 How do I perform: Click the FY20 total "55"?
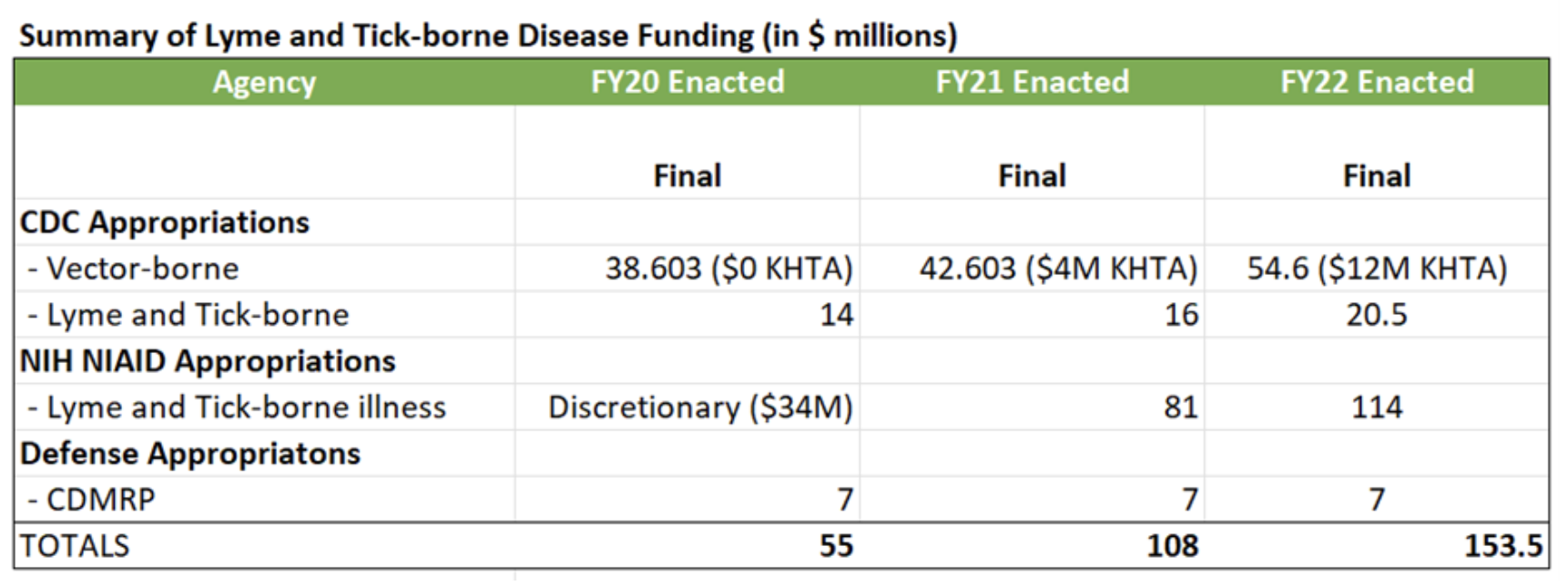[837, 546]
